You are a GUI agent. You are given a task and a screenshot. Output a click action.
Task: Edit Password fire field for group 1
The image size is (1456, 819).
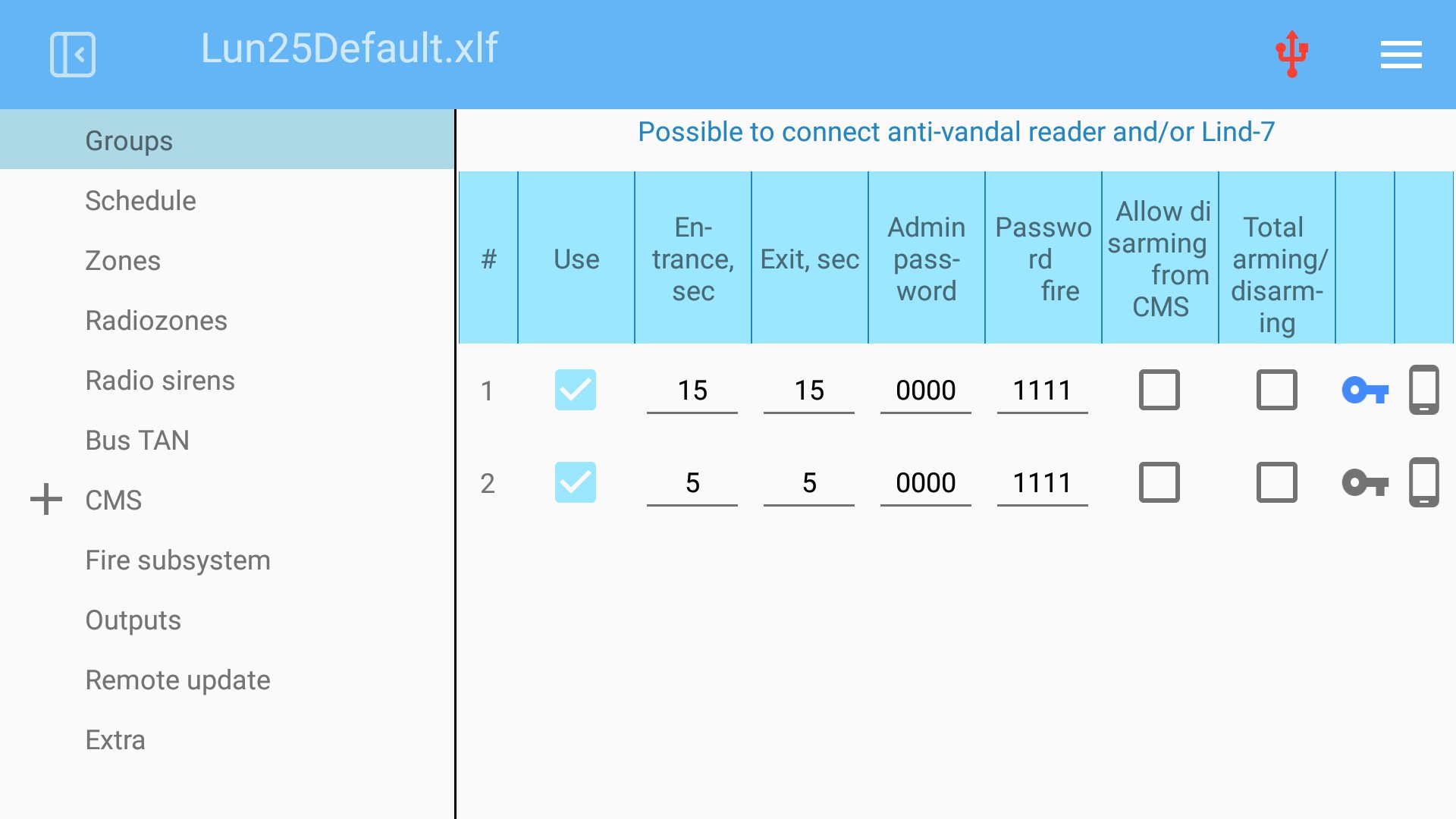pos(1043,391)
